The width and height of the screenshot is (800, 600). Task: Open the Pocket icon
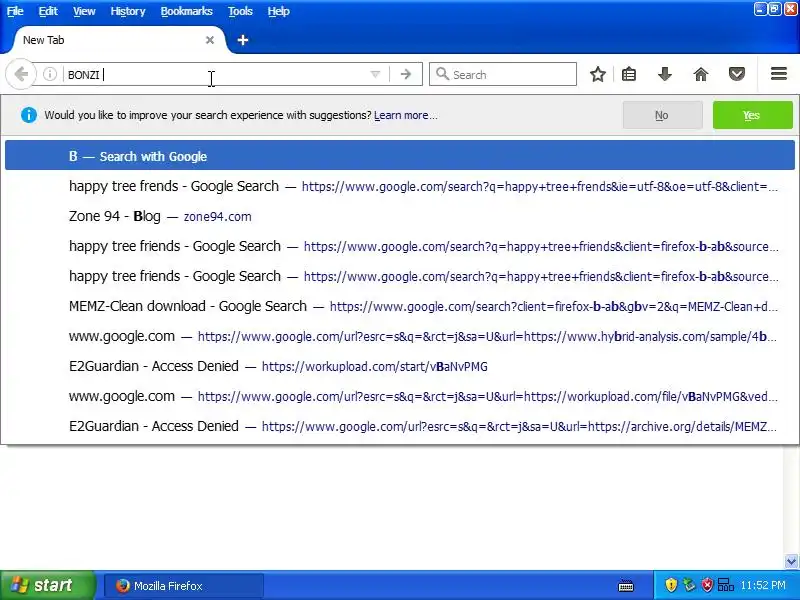coord(736,74)
